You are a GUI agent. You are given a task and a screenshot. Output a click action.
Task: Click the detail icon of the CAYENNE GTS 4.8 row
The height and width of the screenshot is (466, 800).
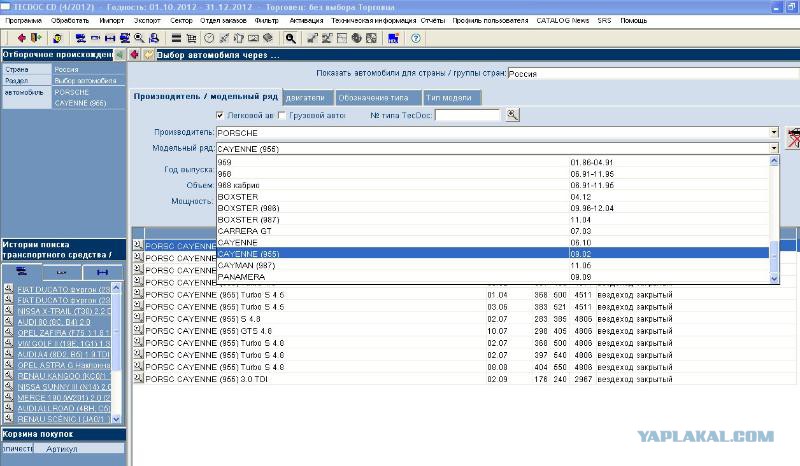pos(138,330)
